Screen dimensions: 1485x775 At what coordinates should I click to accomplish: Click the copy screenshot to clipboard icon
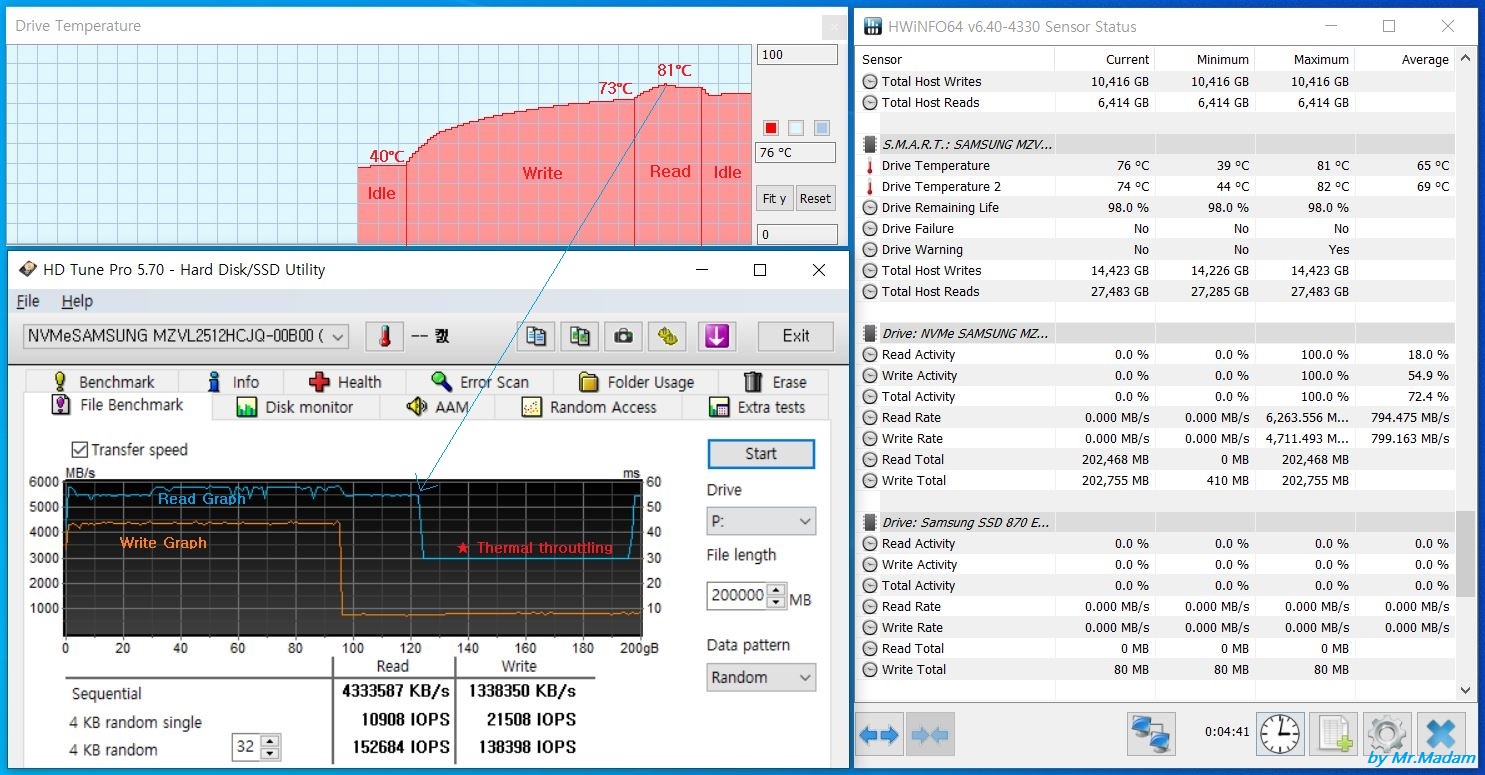pos(580,336)
